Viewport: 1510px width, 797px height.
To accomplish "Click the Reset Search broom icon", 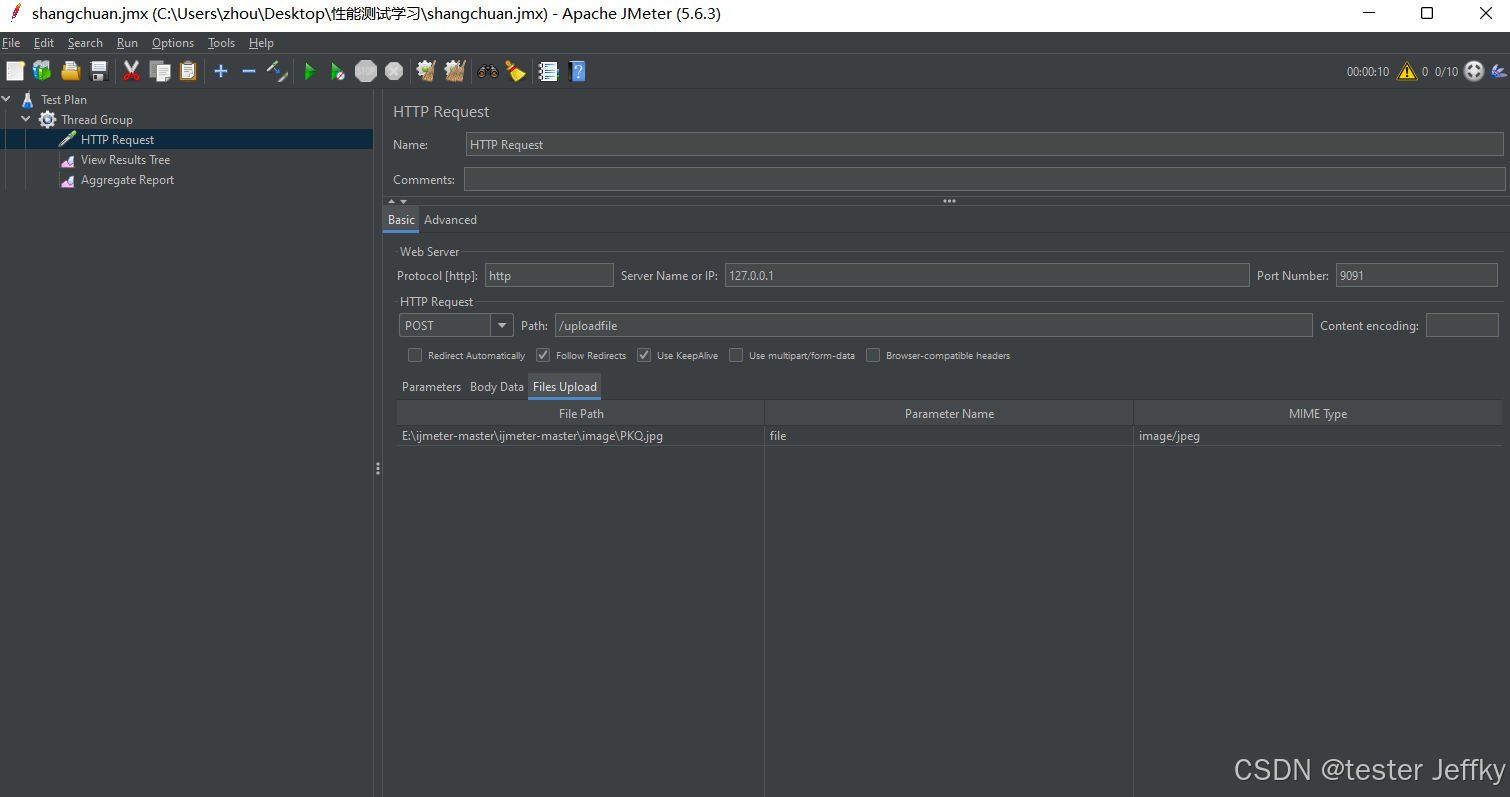I will click(x=515, y=71).
